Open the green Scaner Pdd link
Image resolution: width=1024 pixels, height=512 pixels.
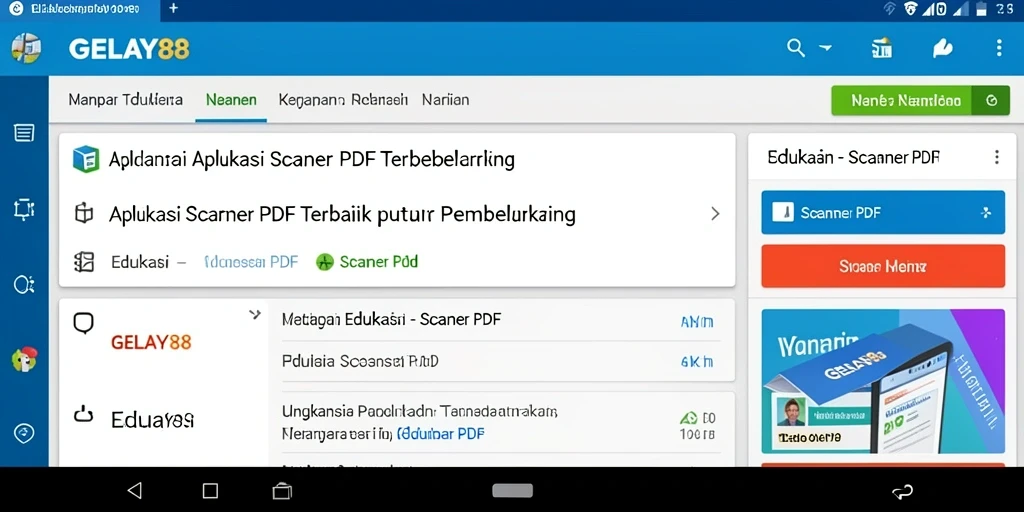click(379, 262)
